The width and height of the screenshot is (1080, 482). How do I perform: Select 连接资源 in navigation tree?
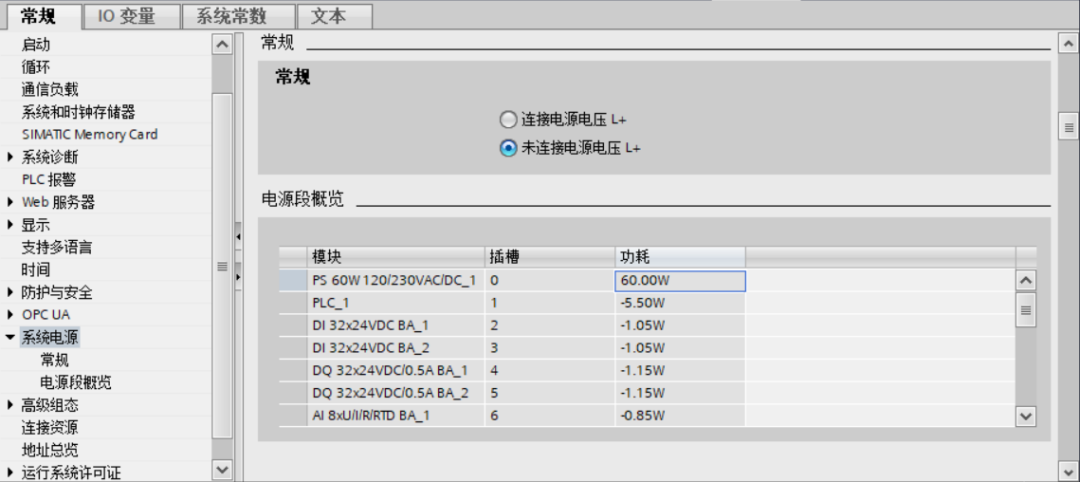tap(50, 428)
